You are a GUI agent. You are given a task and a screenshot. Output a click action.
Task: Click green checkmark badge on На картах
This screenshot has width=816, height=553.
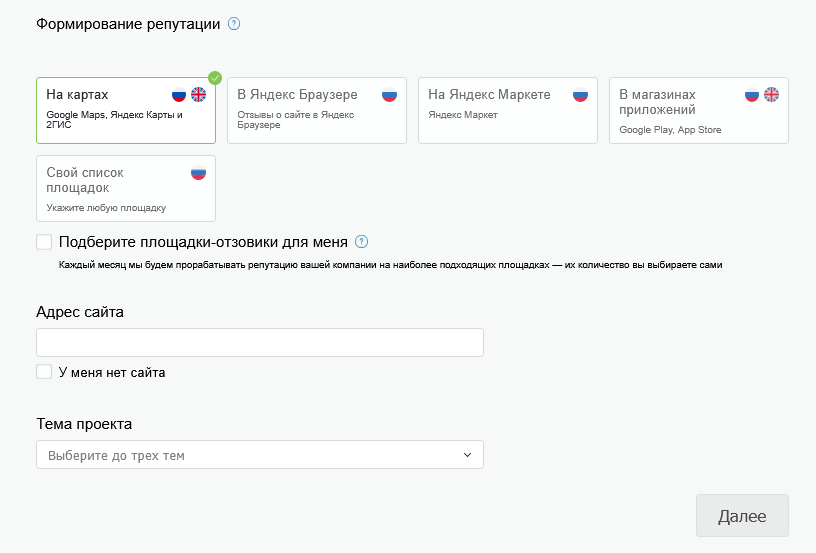pyautogui.click(x=214, y=78)
